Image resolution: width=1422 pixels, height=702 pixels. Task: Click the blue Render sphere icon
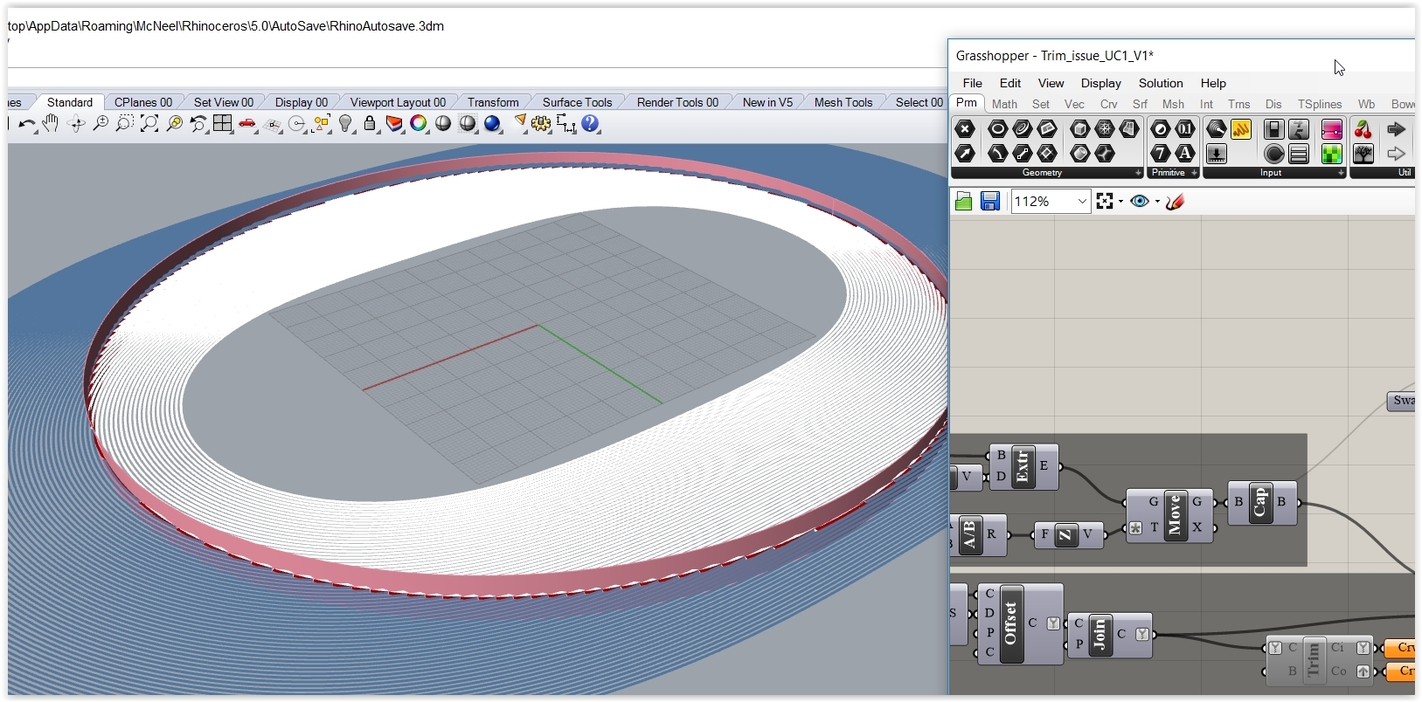(492, 124)
